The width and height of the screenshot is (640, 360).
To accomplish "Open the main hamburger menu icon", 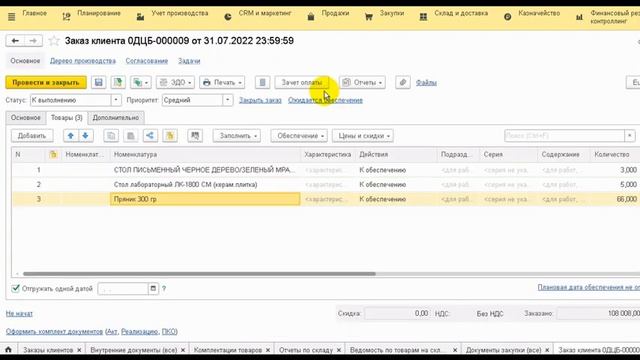I will pos(11,17).
